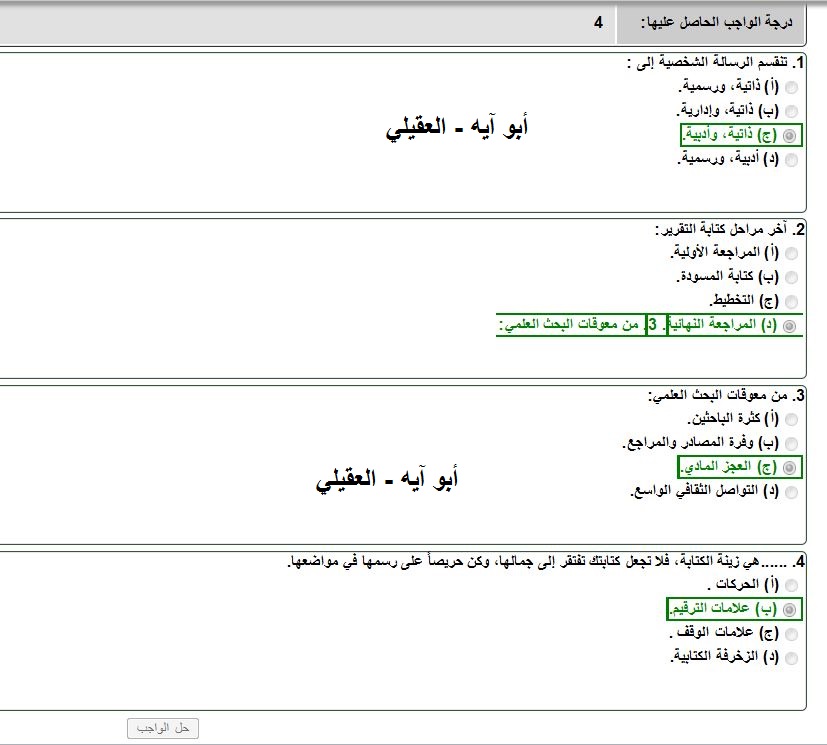Choose radio (د) المراجعة النهائية

[x=790, y=326]
